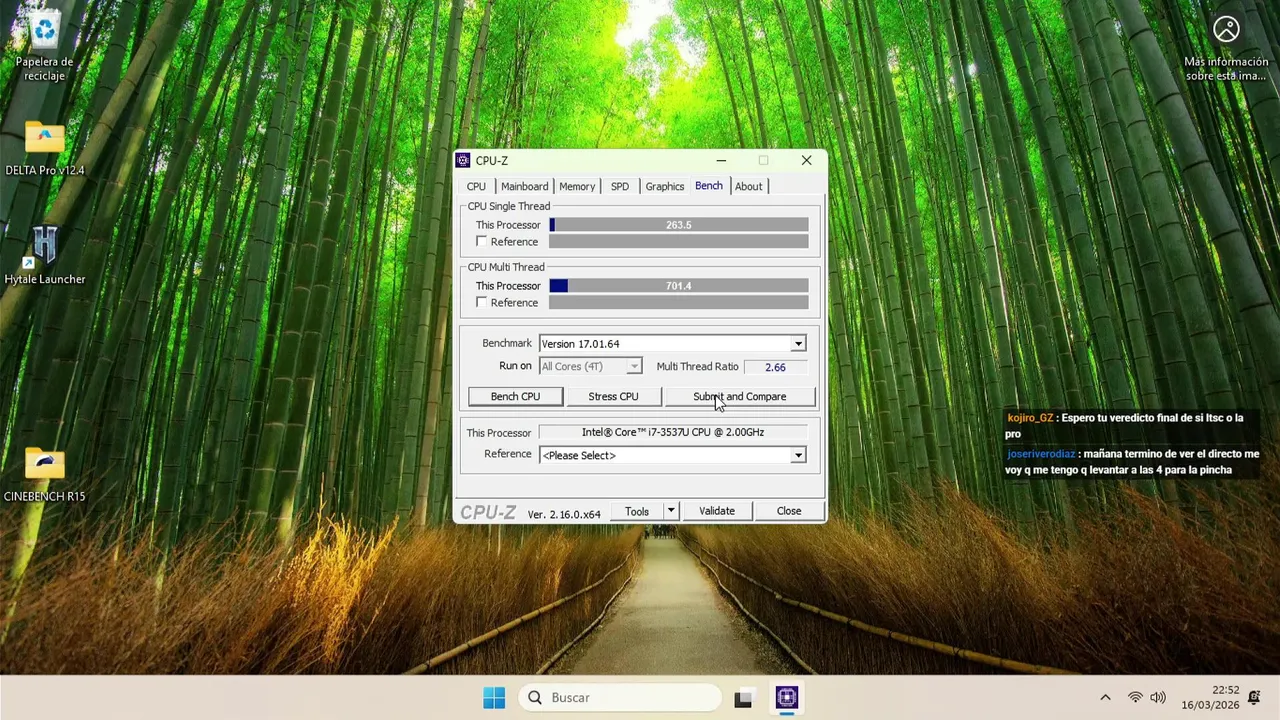Viewport: 1280px width, 720px height.
Task: Click Bench CPU button
Action: pos(515,397)
